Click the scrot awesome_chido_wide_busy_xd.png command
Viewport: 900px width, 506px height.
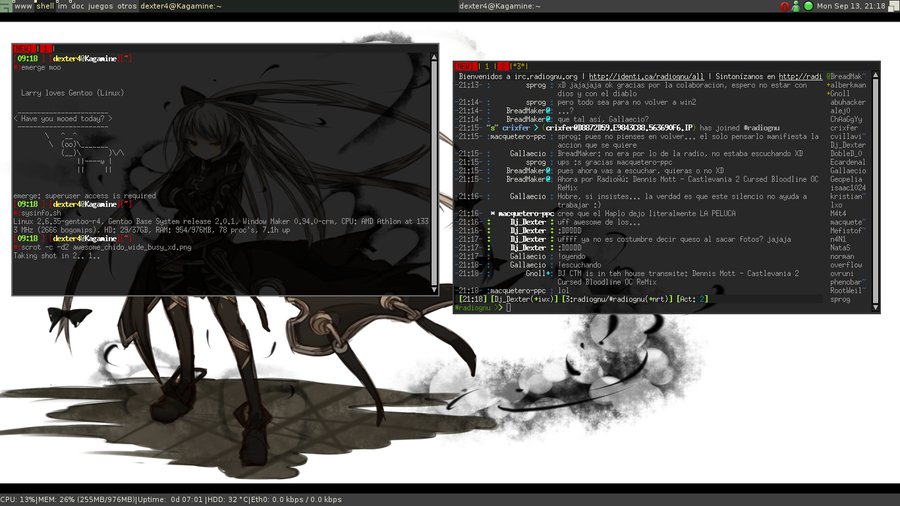103,247
